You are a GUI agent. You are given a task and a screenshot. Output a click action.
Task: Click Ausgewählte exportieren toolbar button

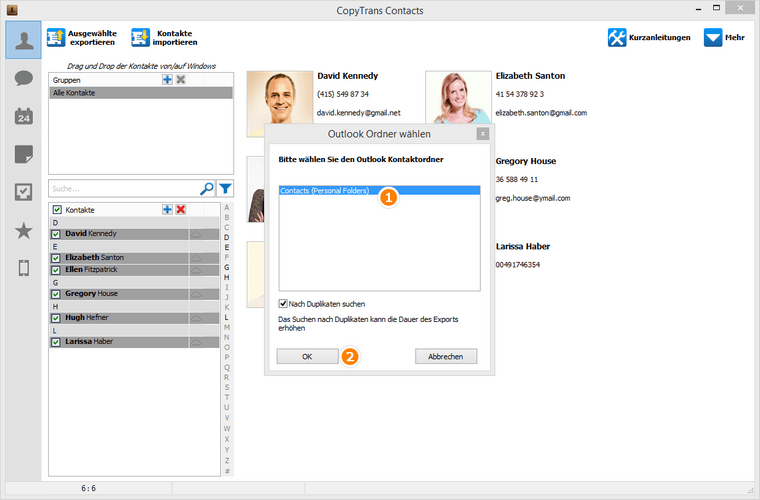[x=82, y=38]
